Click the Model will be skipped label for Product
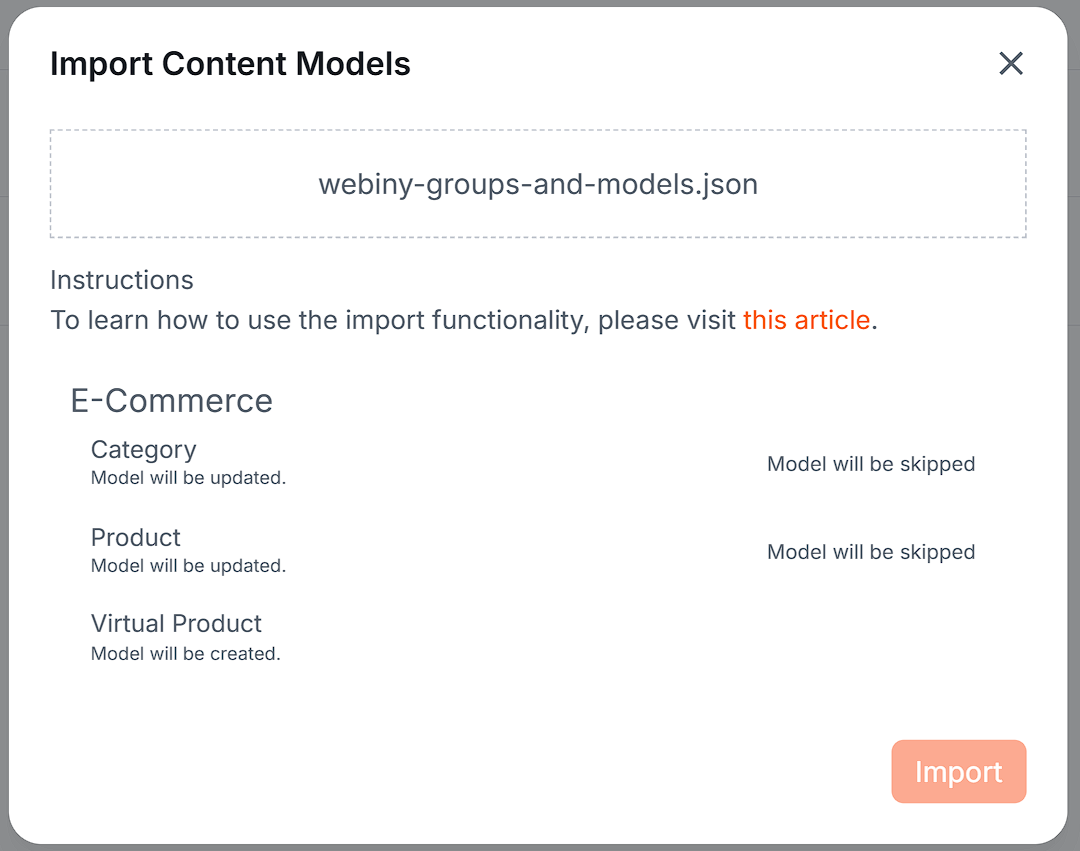 [871, 552]
